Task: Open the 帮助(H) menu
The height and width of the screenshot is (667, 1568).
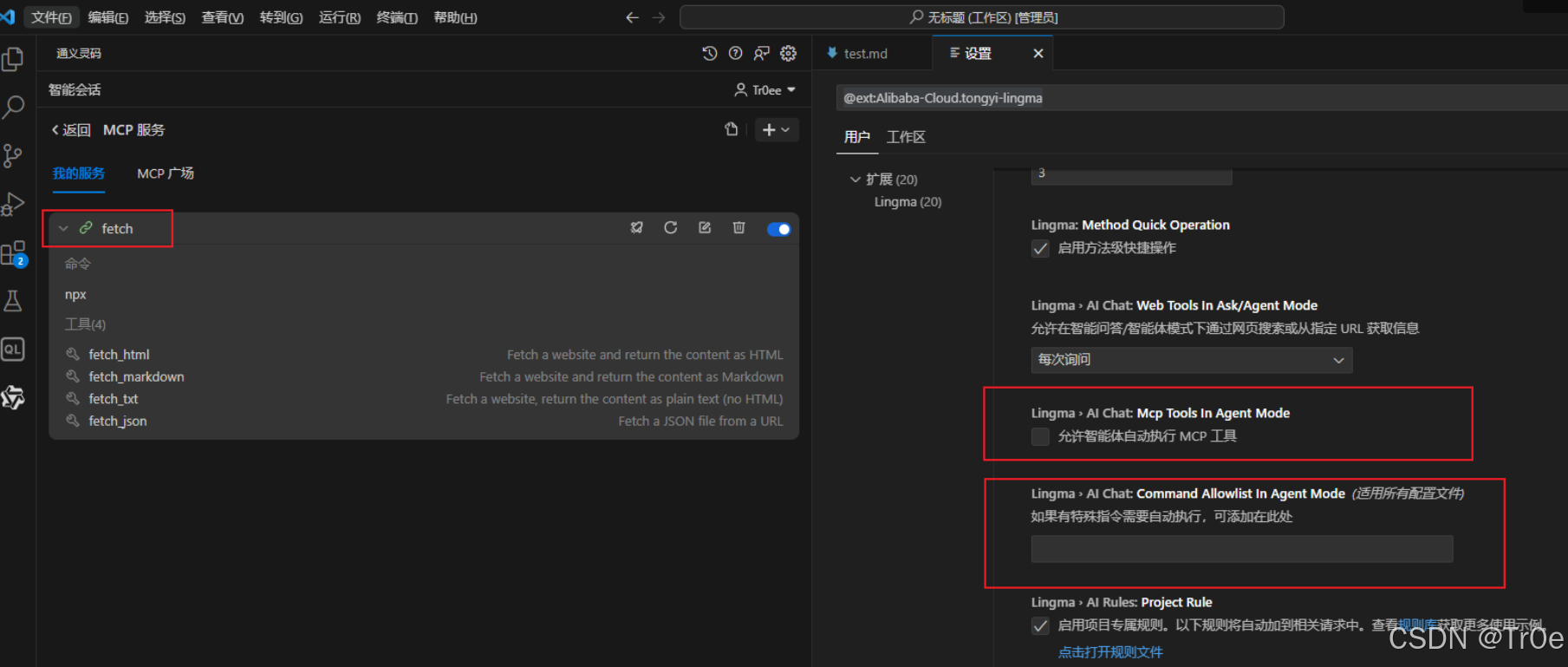Action: click(455, 17)
